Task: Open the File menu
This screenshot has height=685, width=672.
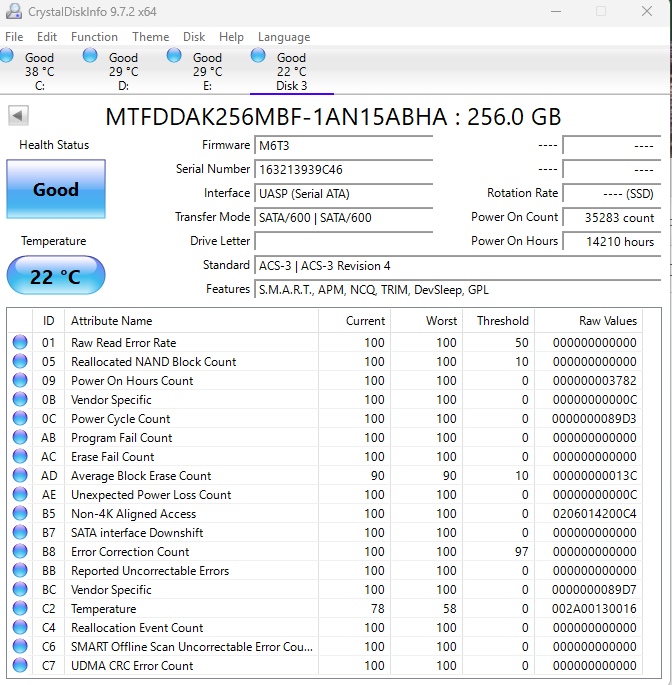Action: tap(14, 37)
